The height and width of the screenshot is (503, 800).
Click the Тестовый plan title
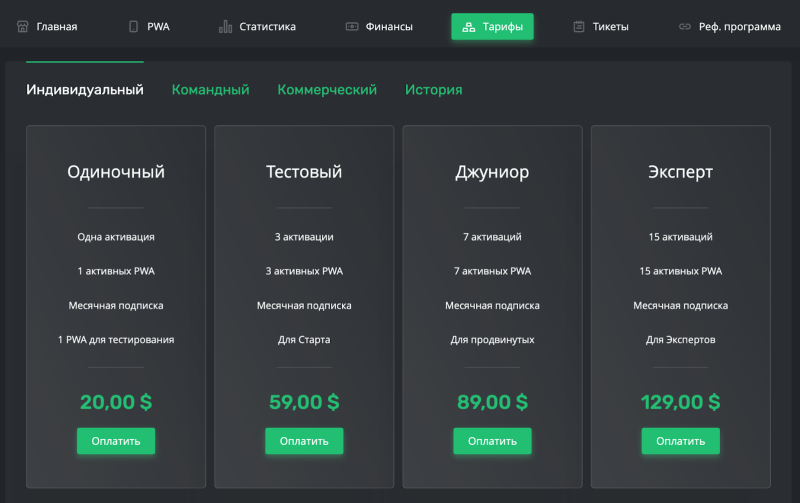(304, 172)
